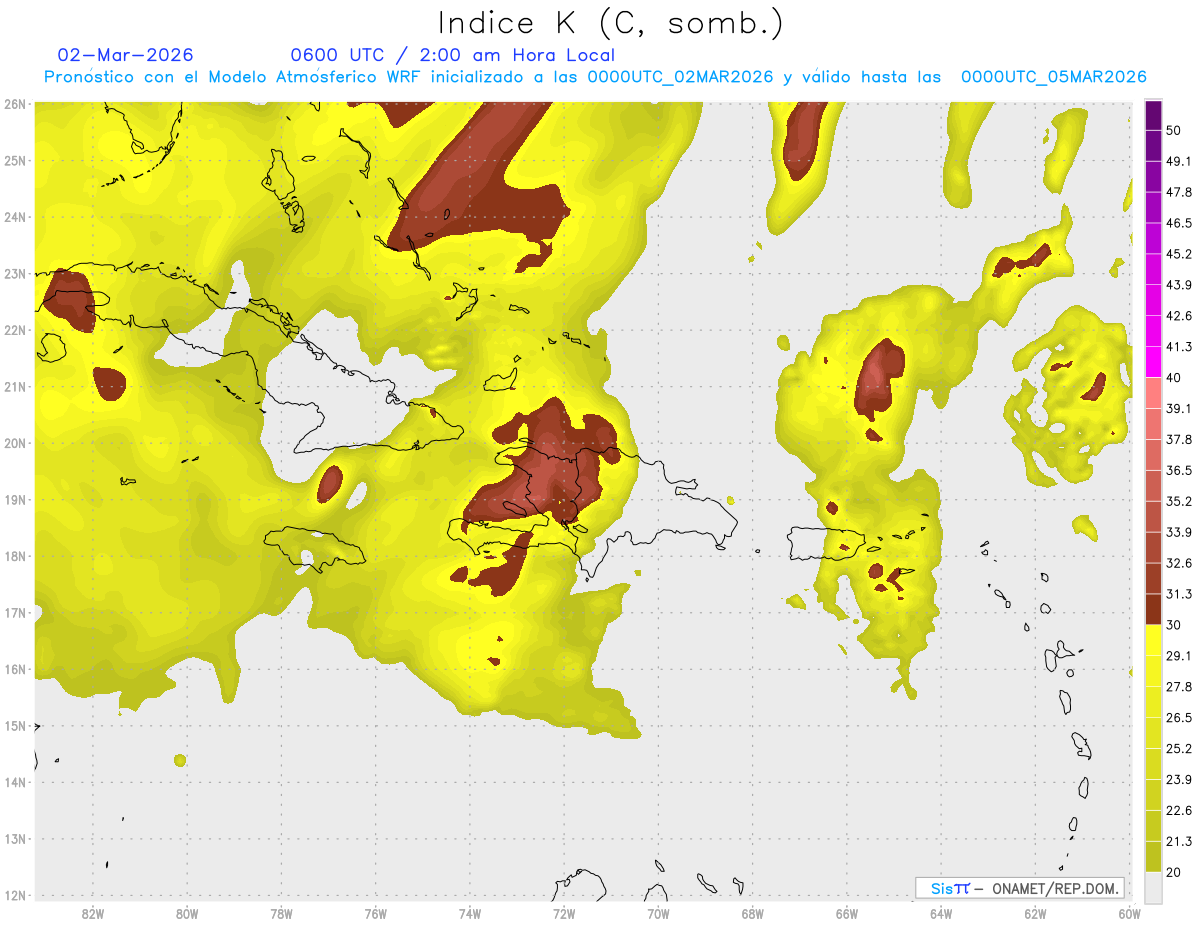Click the '22N' latitude label
This screenshot has width=1200, height=927.
(14, 330)
